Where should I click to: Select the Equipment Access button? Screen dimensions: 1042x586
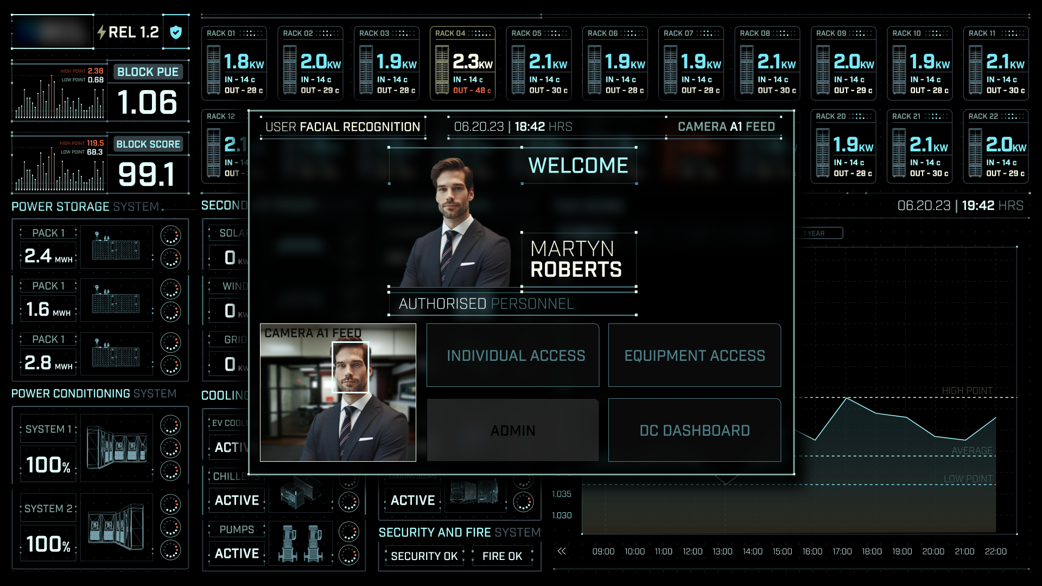[694, 355]
